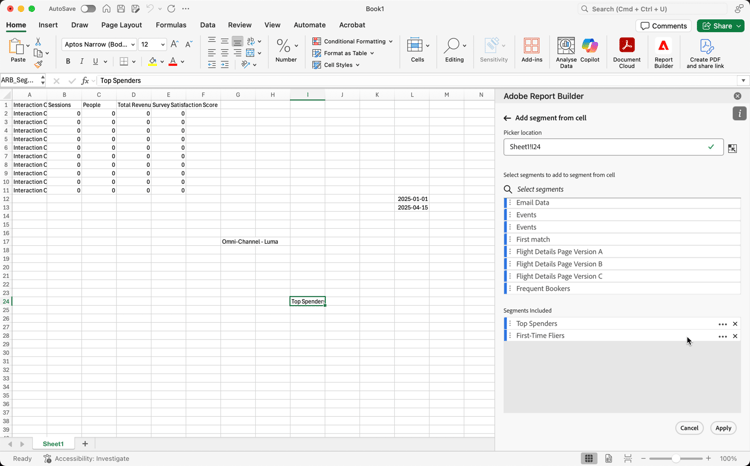Open Conditional Formatting dropdown

[353, 41]
